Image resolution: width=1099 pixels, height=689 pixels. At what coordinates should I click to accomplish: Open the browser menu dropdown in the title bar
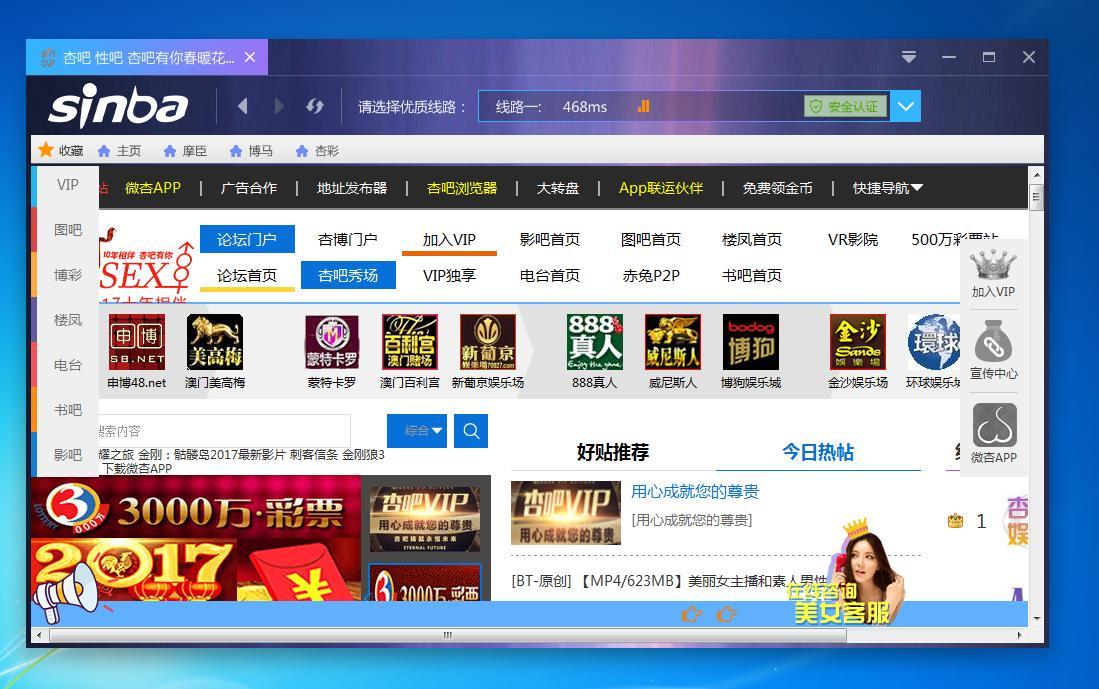(x=909, y=57)
